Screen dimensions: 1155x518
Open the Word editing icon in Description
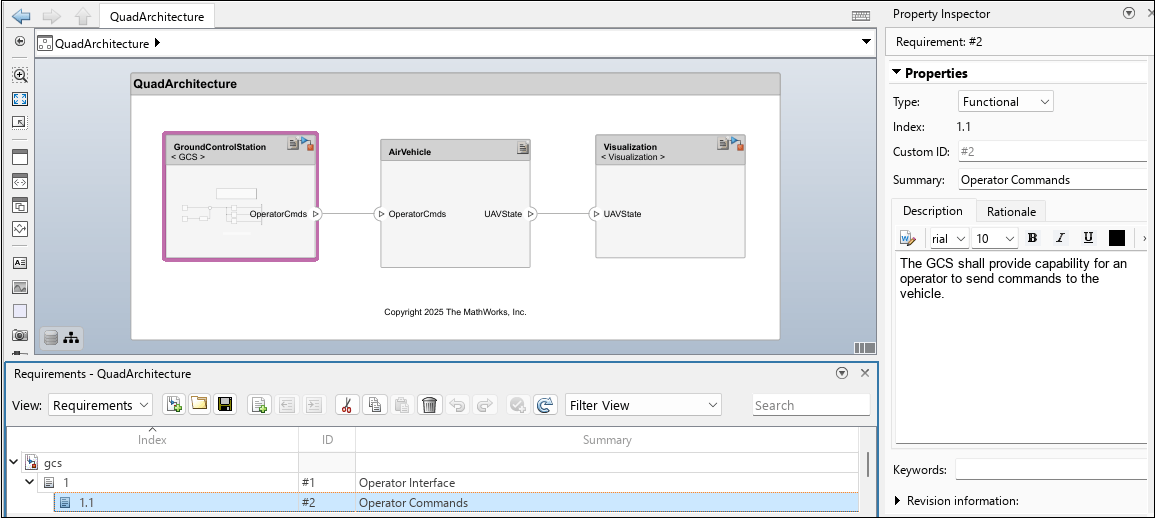tap(908, 238)
